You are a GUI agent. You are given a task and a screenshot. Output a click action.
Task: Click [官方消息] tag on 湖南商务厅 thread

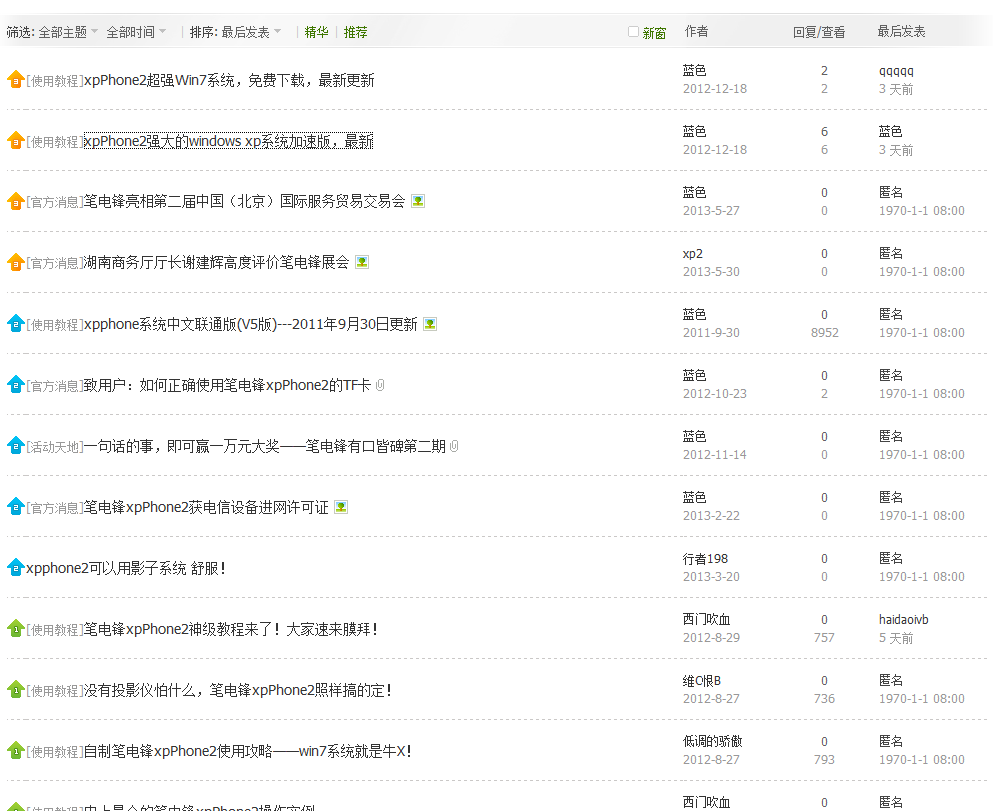click(x=55, y=263)
